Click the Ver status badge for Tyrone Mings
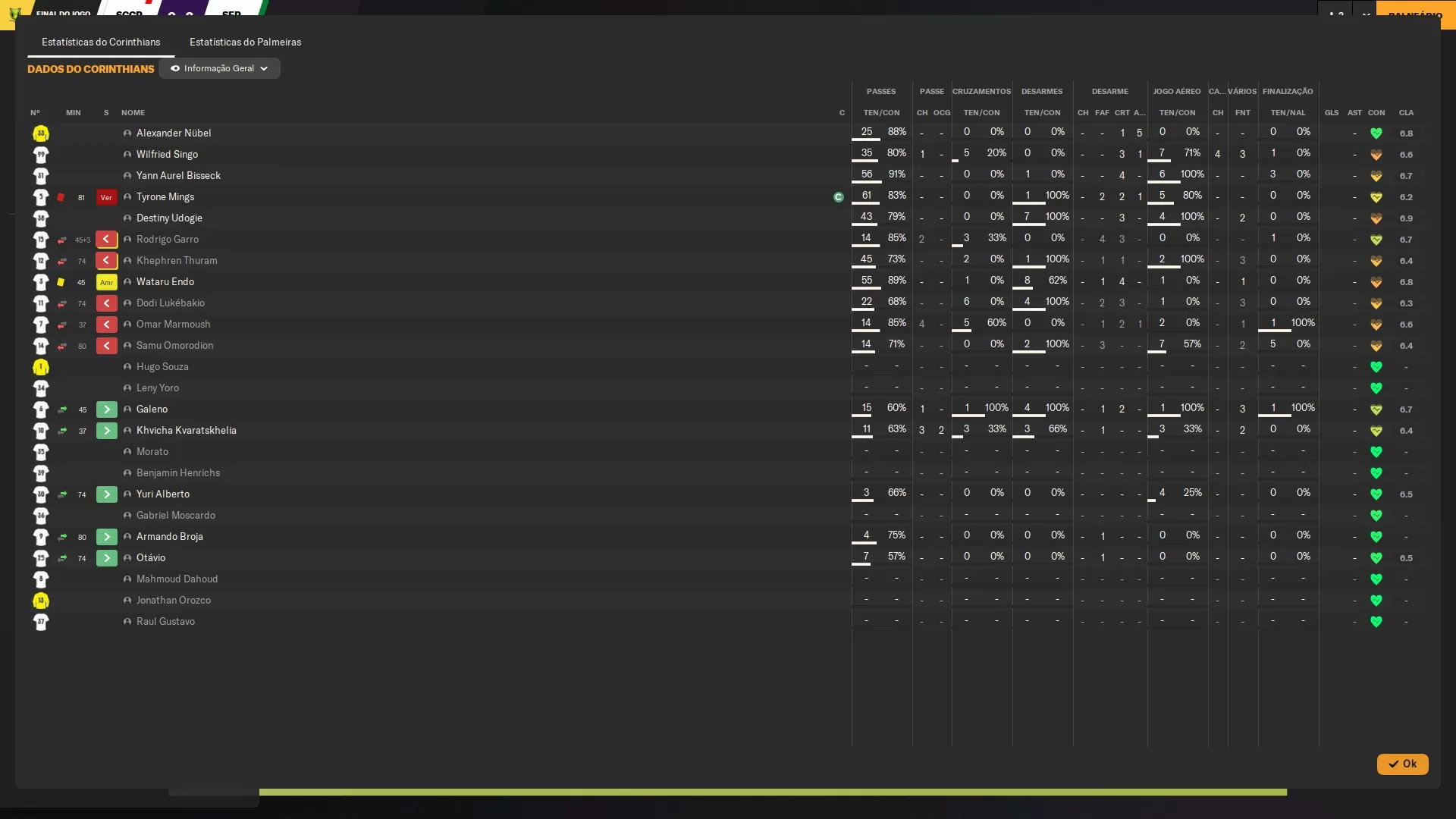 (106, 197)
